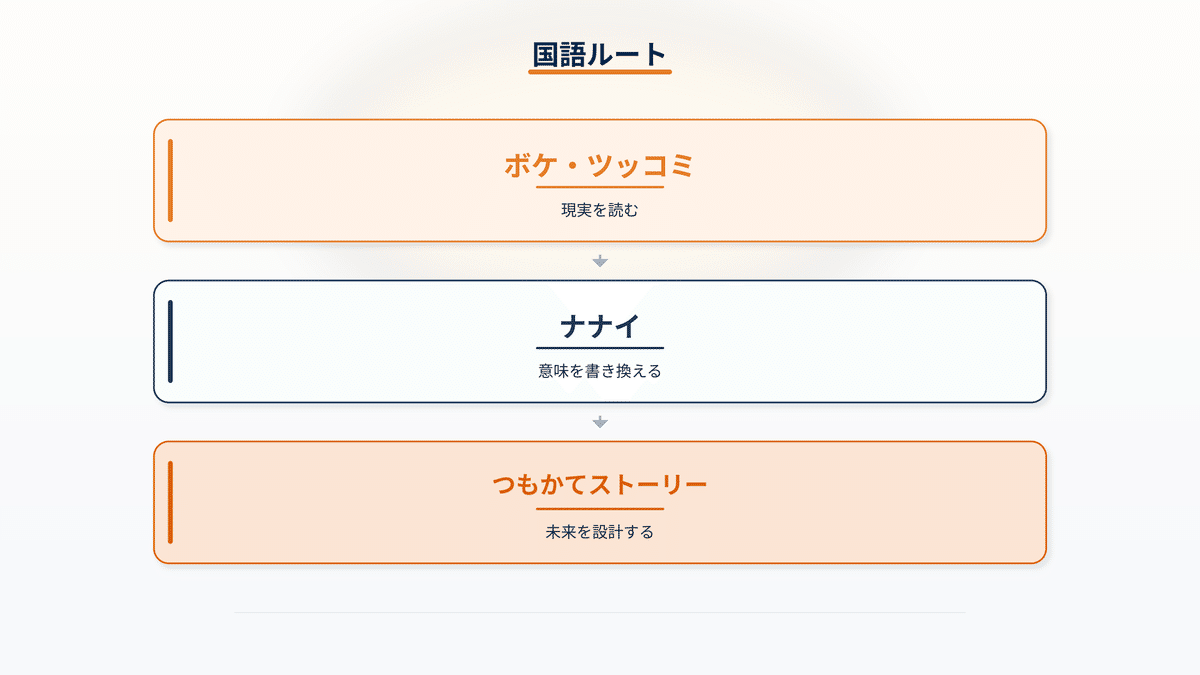Select the ナナイ heading text
Screen dimensions: 1200x675
(600, 327)
